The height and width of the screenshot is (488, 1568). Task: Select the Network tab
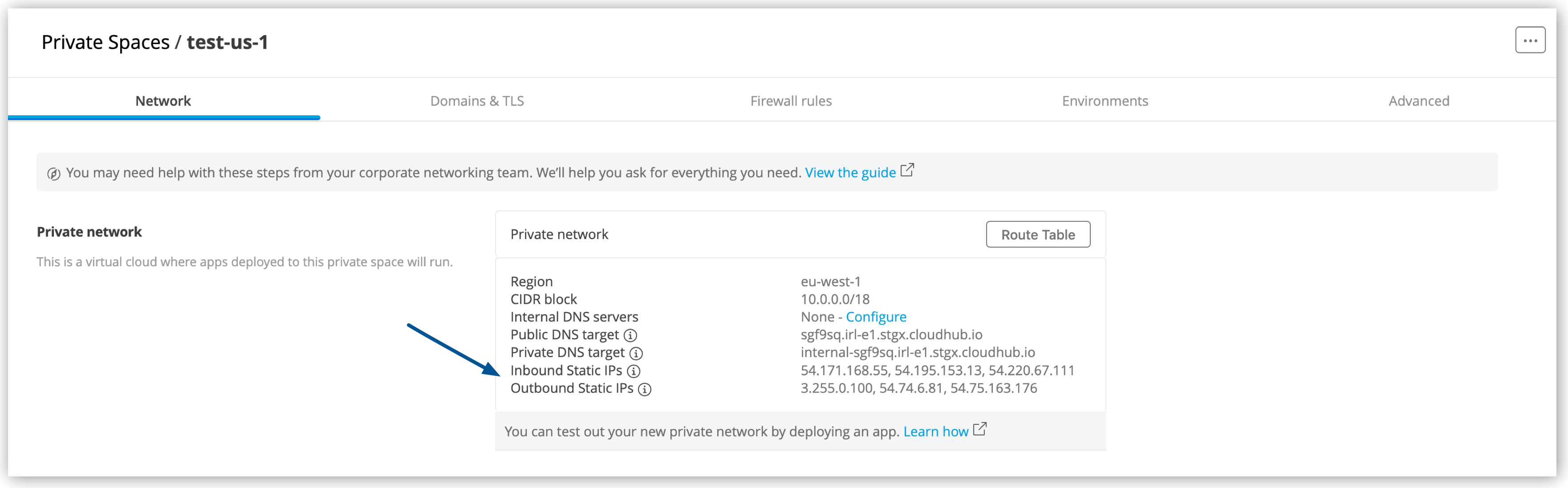tap(162, 100)
